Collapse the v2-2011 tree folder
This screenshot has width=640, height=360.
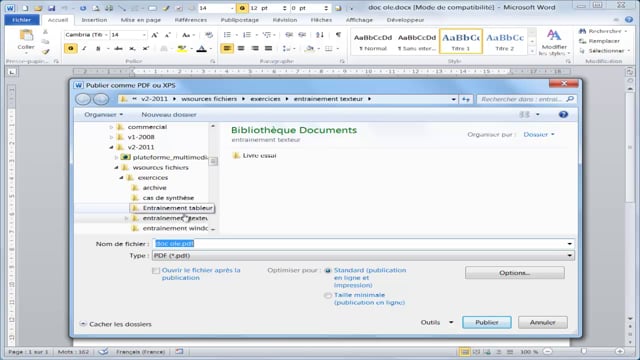click(111, 147)
